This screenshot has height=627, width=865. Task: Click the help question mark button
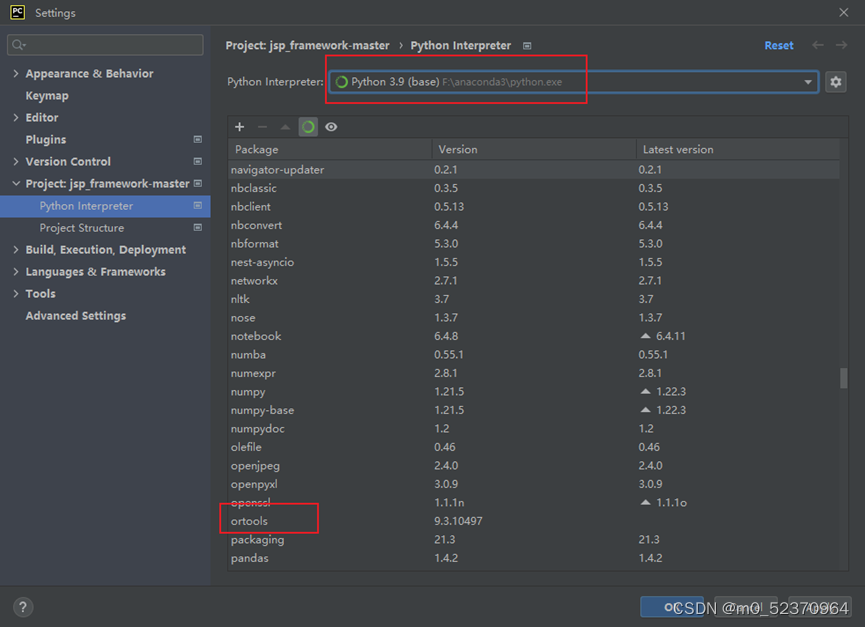(23, 607)
